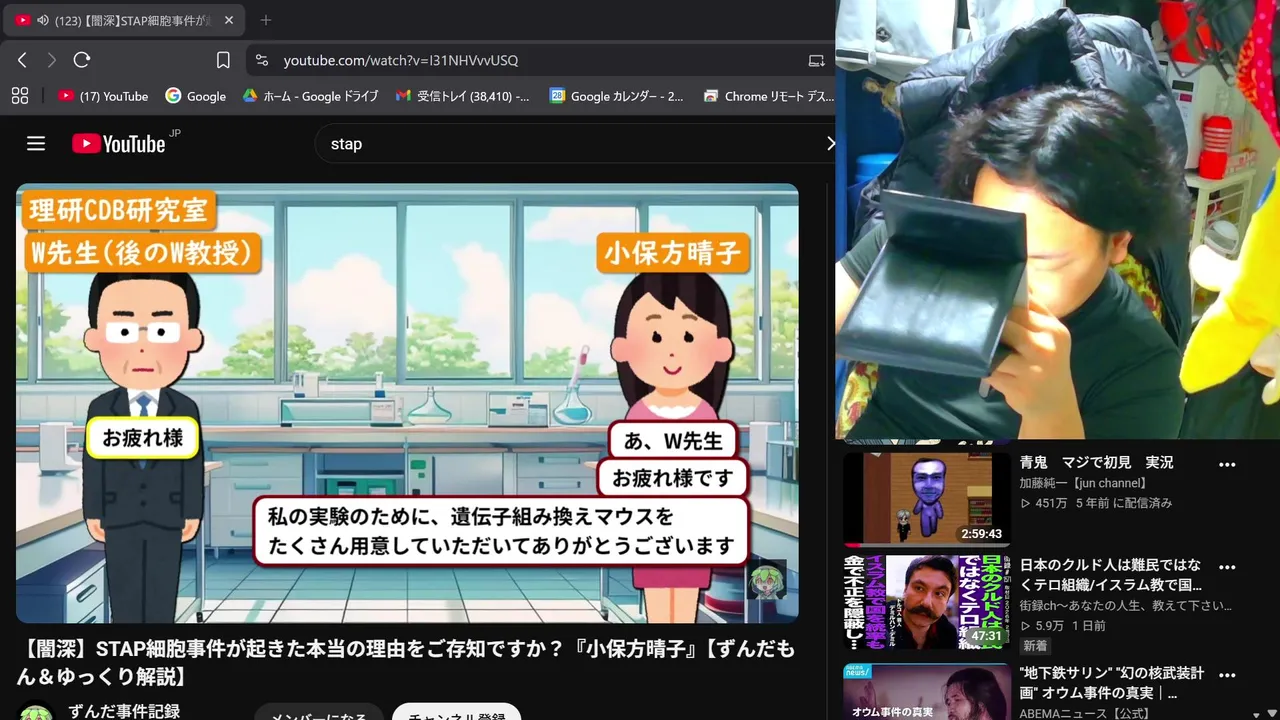The width and height of the screenshot is (1280, 720).
Task: Open 加藤純一 [jun channel] channel name
Action: click(x=1083, y=483)
